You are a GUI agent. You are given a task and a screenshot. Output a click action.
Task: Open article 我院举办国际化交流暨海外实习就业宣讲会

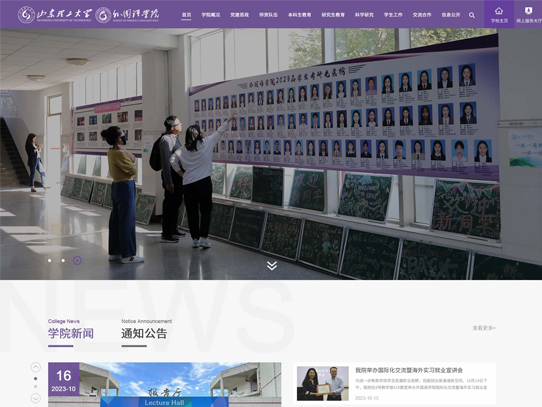coord(409,370)
